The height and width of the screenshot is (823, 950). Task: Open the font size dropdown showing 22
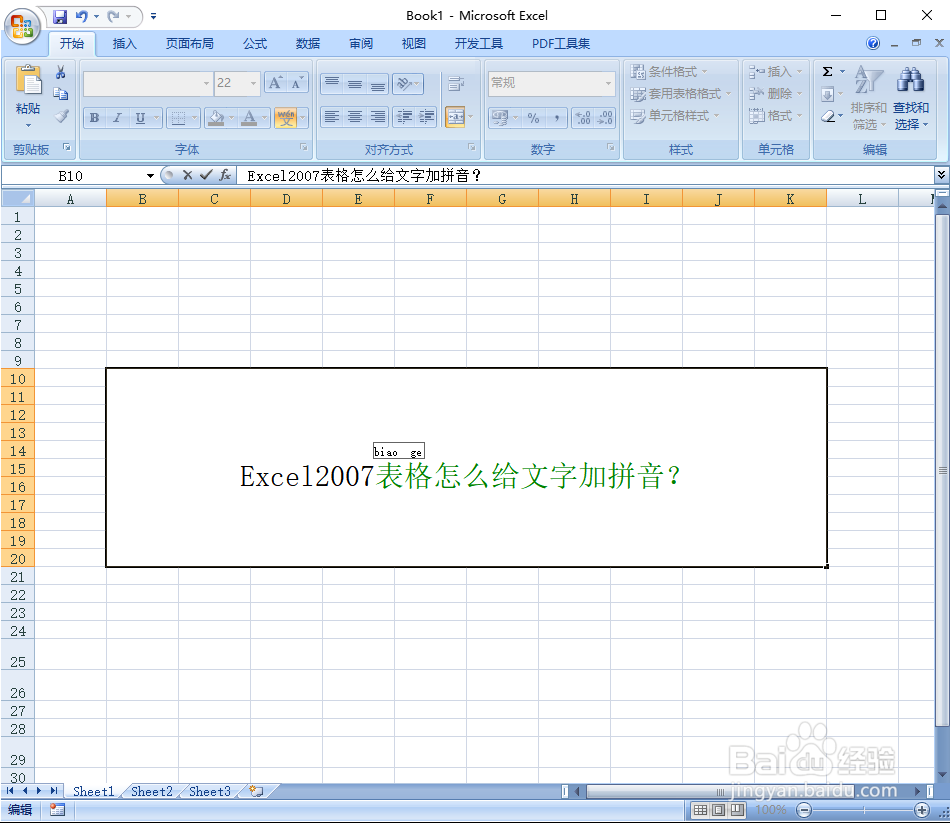click(253, 83)
